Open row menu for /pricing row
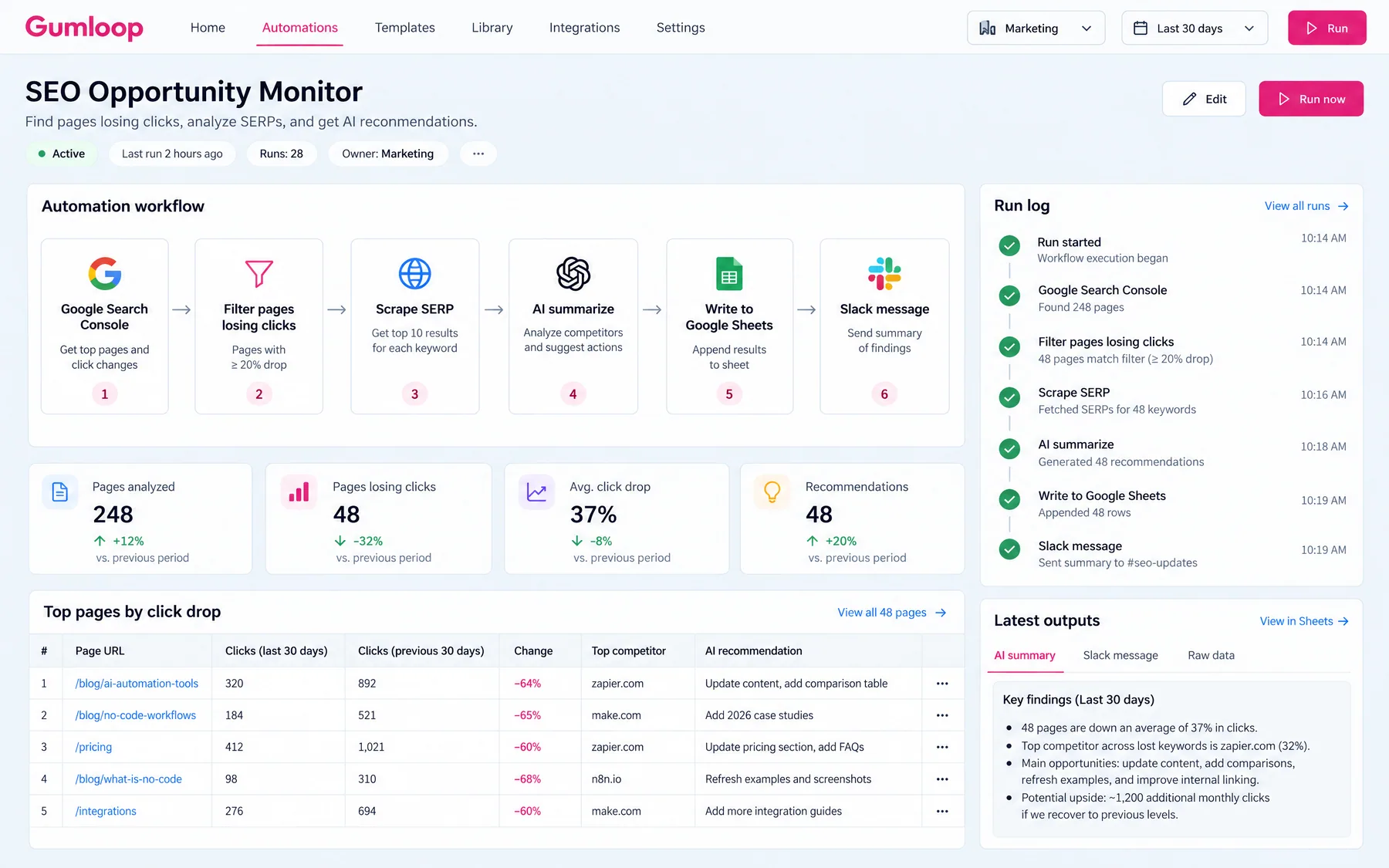The image size is (1389, 868). tap(942, 747)
